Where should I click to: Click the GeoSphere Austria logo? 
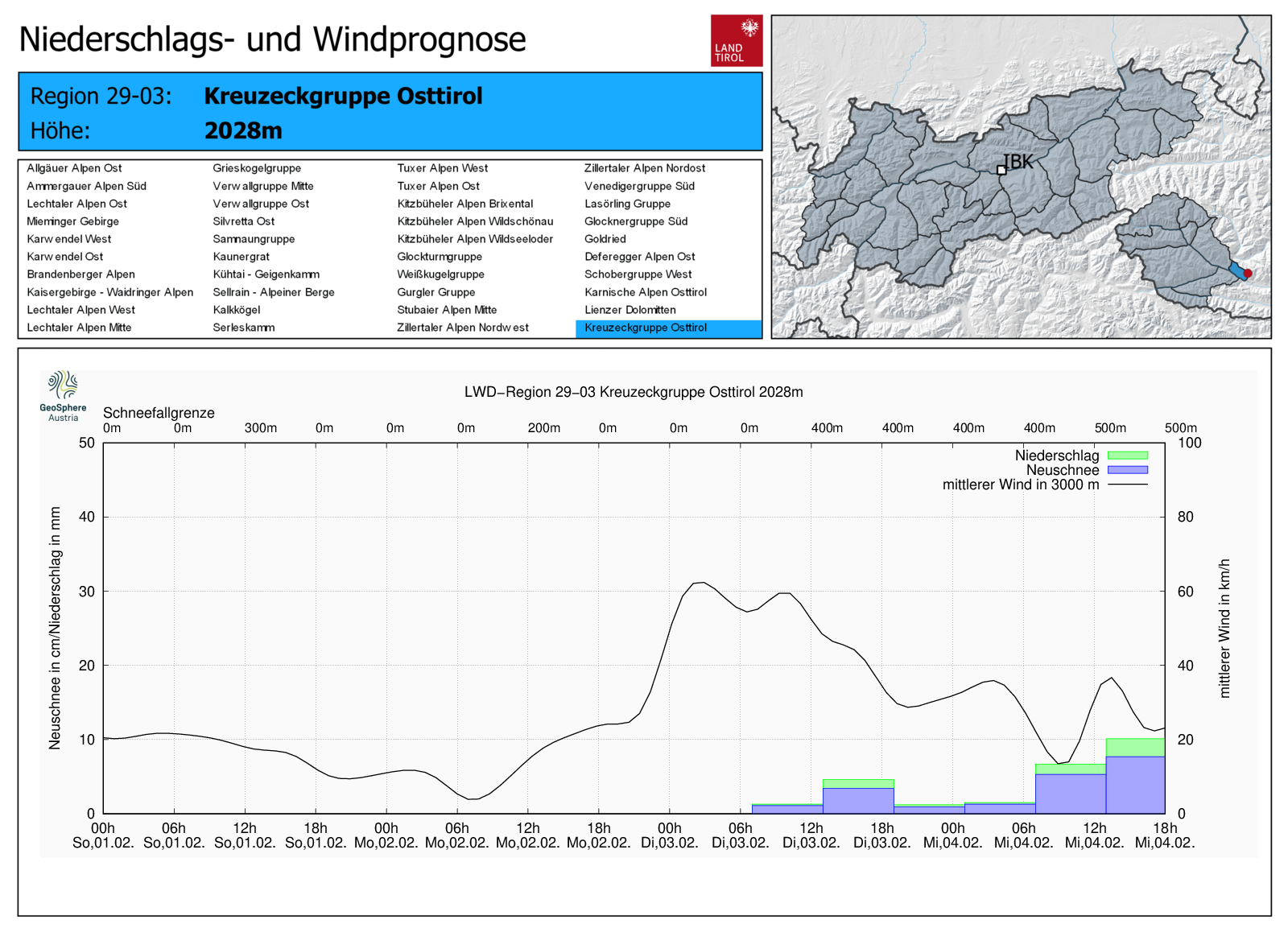click(63, 395)
